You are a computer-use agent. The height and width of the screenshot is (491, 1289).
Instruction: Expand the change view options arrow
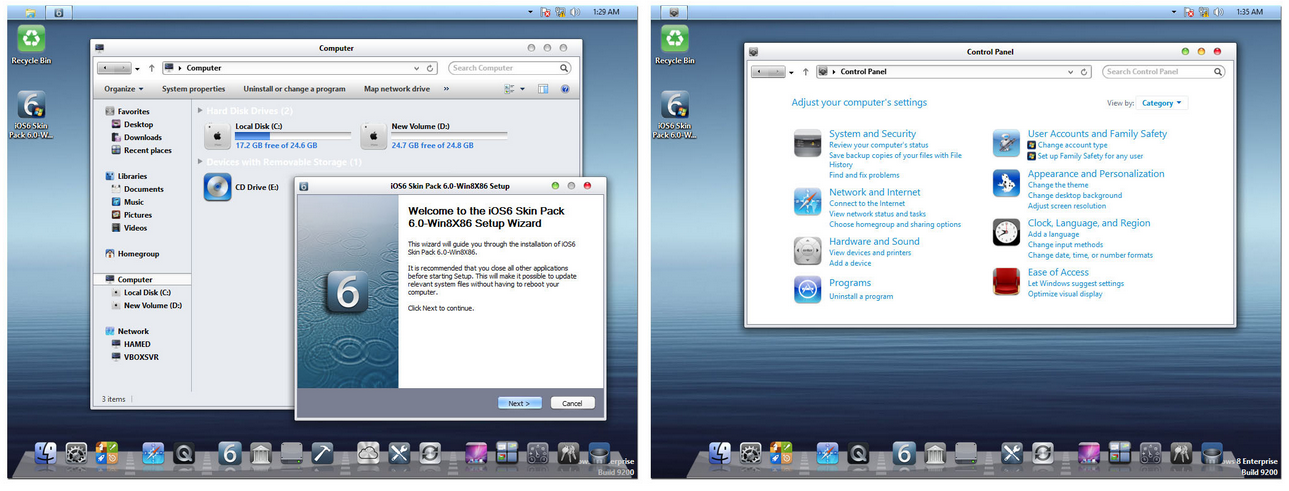(523, 89)
